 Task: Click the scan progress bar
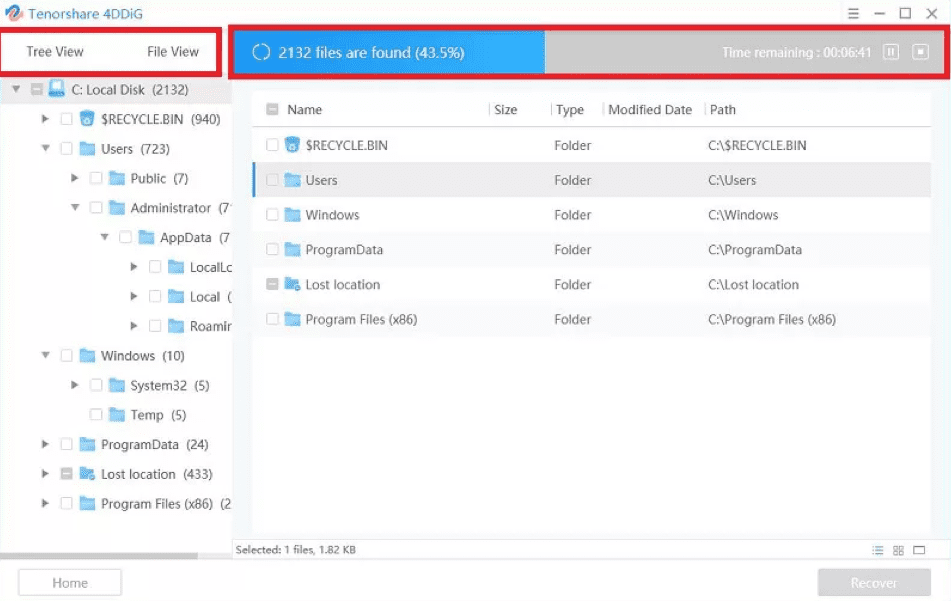(x=590, y=52)
